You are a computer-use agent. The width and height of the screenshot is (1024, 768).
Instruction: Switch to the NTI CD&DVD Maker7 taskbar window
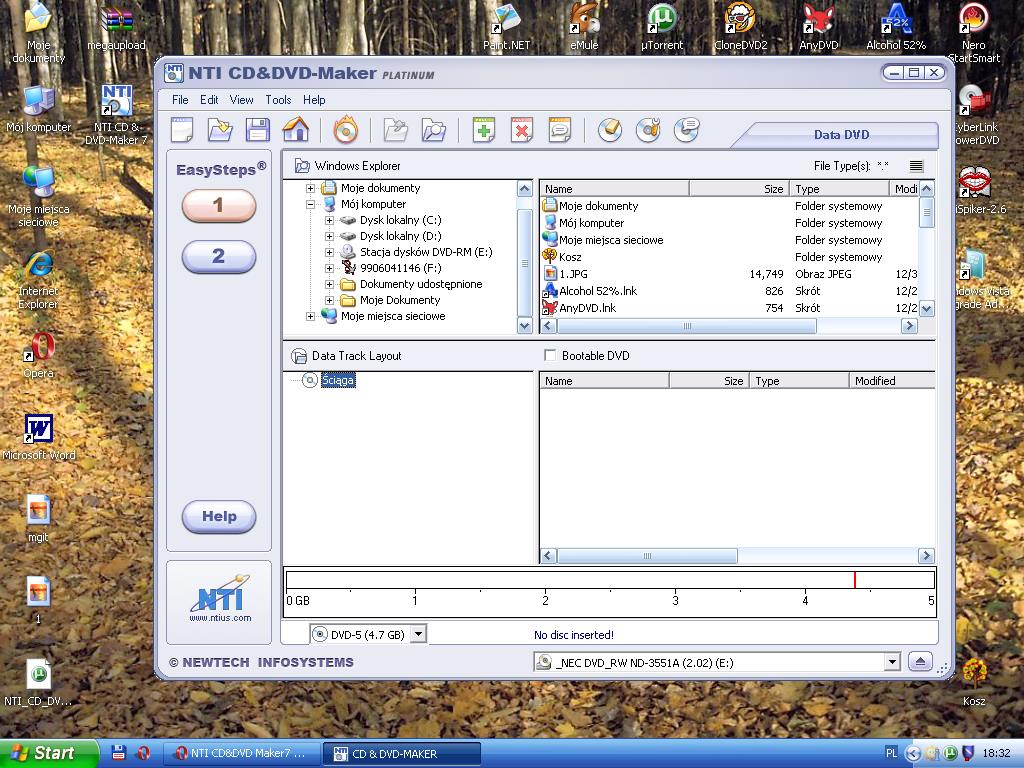point(240,754)
